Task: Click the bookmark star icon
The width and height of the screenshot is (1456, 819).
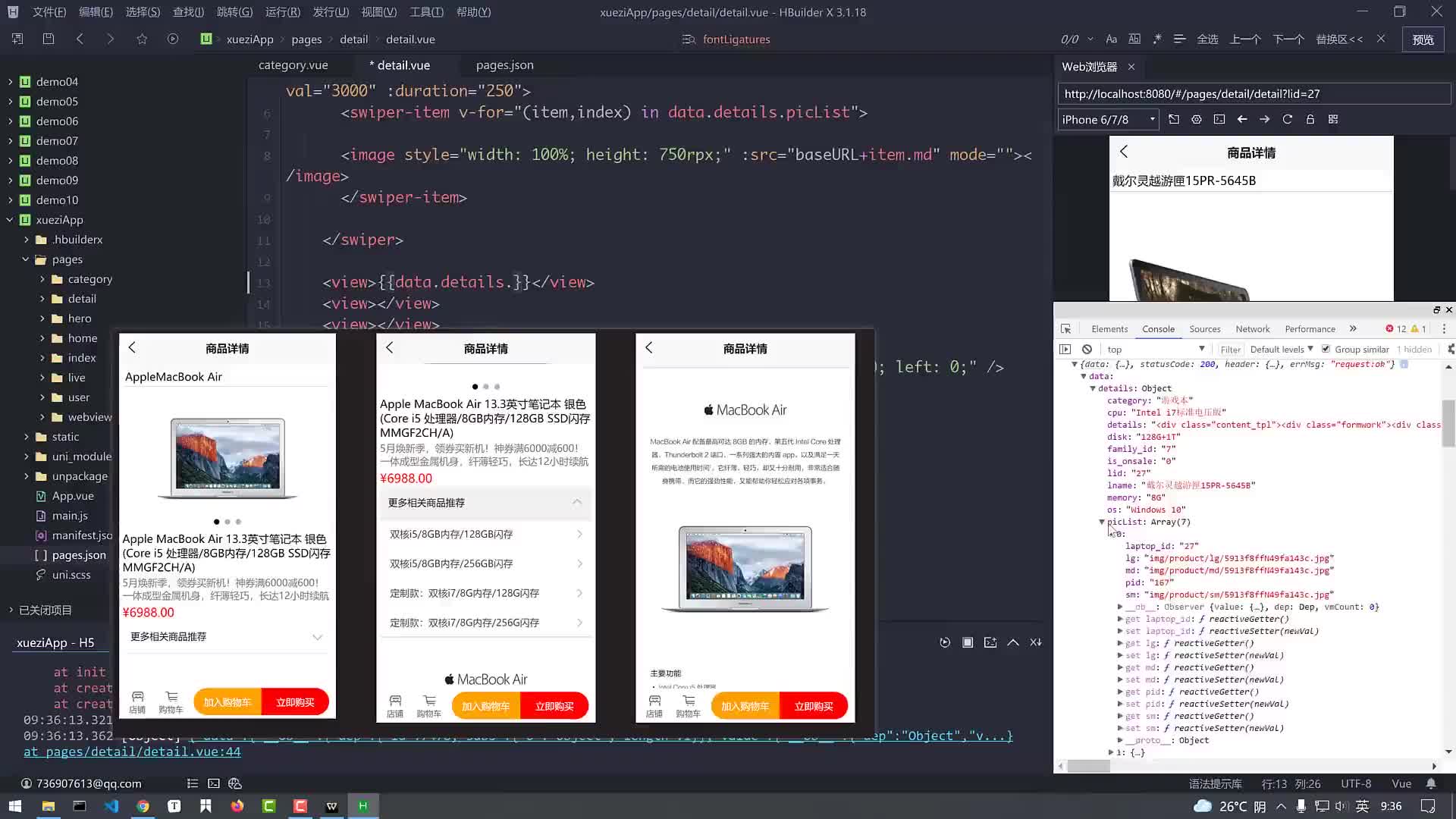Action: pos(142,39)
